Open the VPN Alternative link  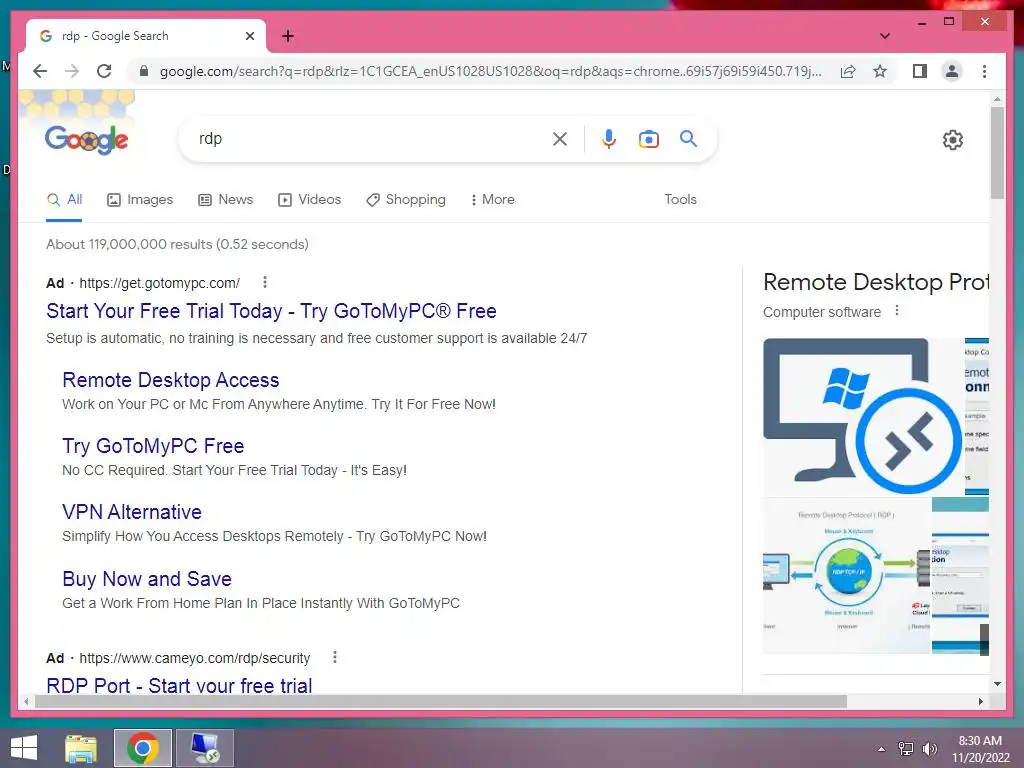coord(132,512)
